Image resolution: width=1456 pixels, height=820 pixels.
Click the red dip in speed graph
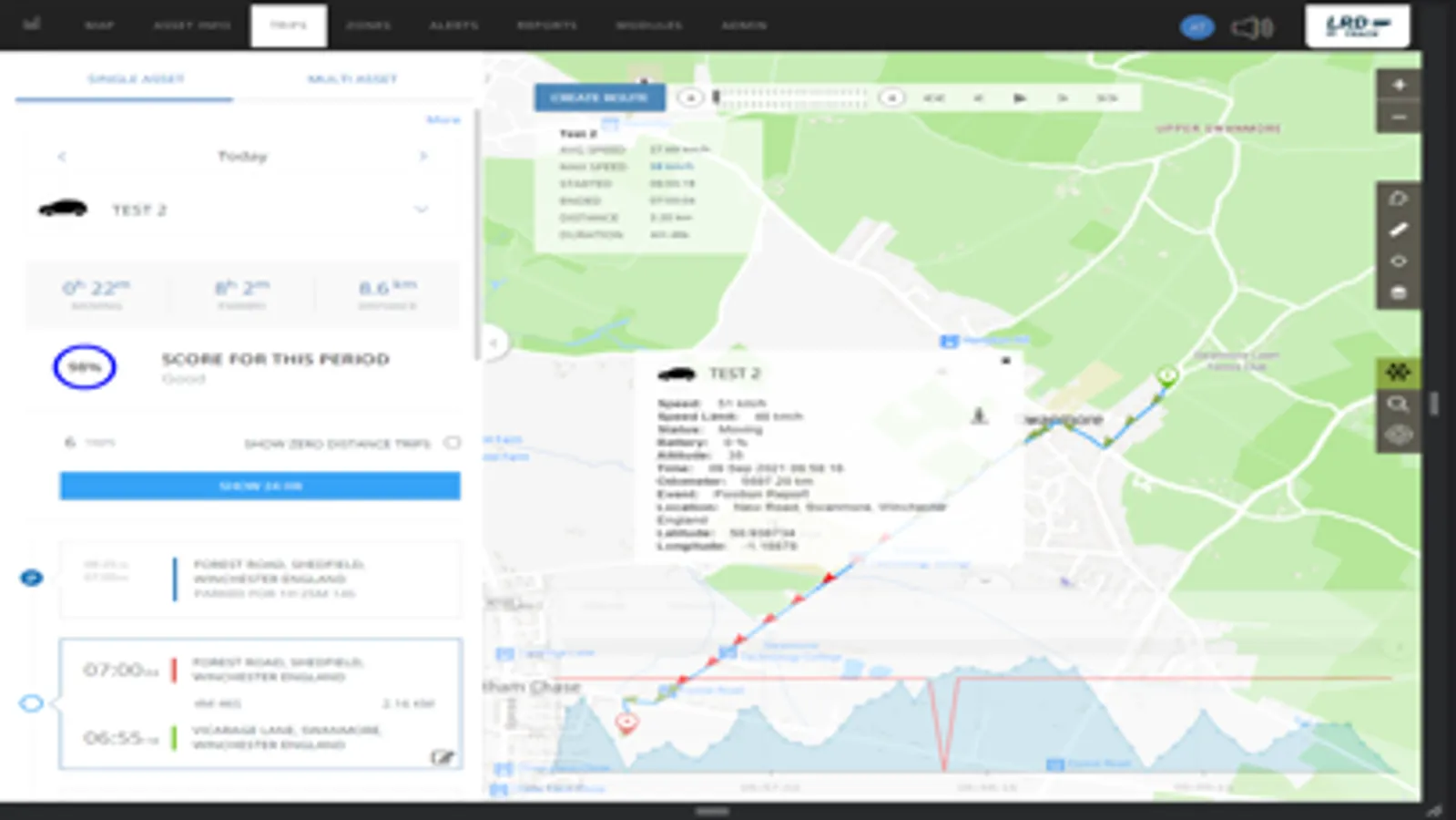[944, 725]
